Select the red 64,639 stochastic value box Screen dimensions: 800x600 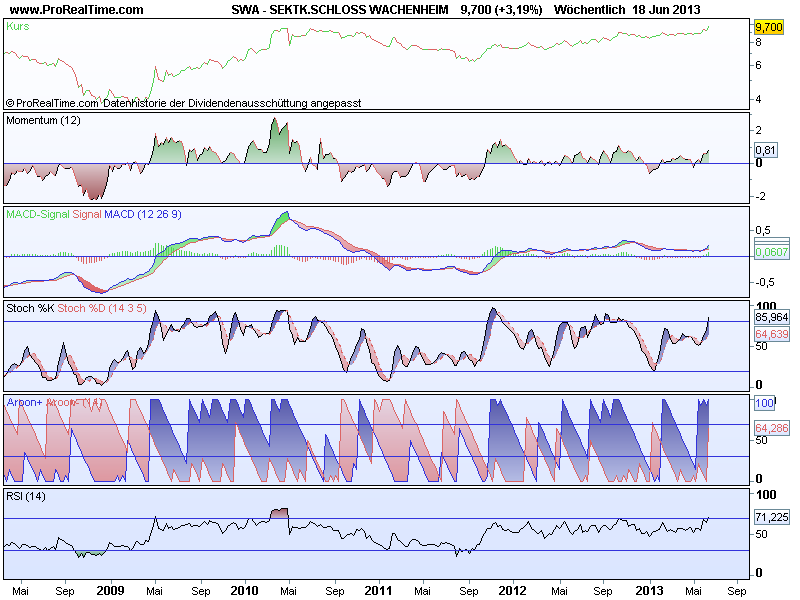(x=771, y=334)
